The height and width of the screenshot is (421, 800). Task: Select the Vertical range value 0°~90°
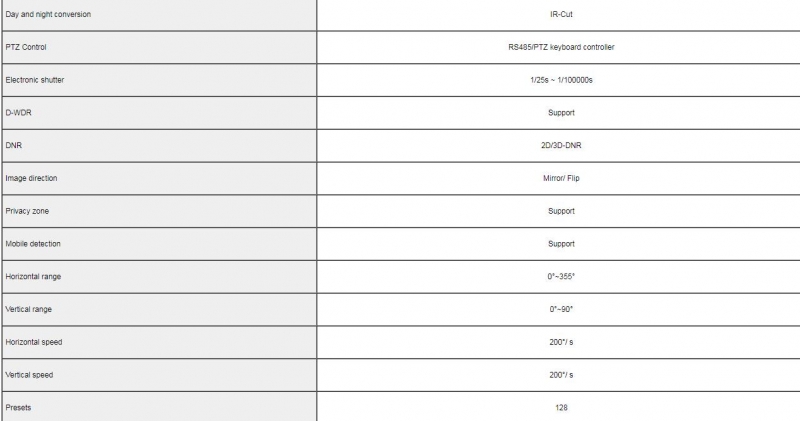(x=561, y=309)
